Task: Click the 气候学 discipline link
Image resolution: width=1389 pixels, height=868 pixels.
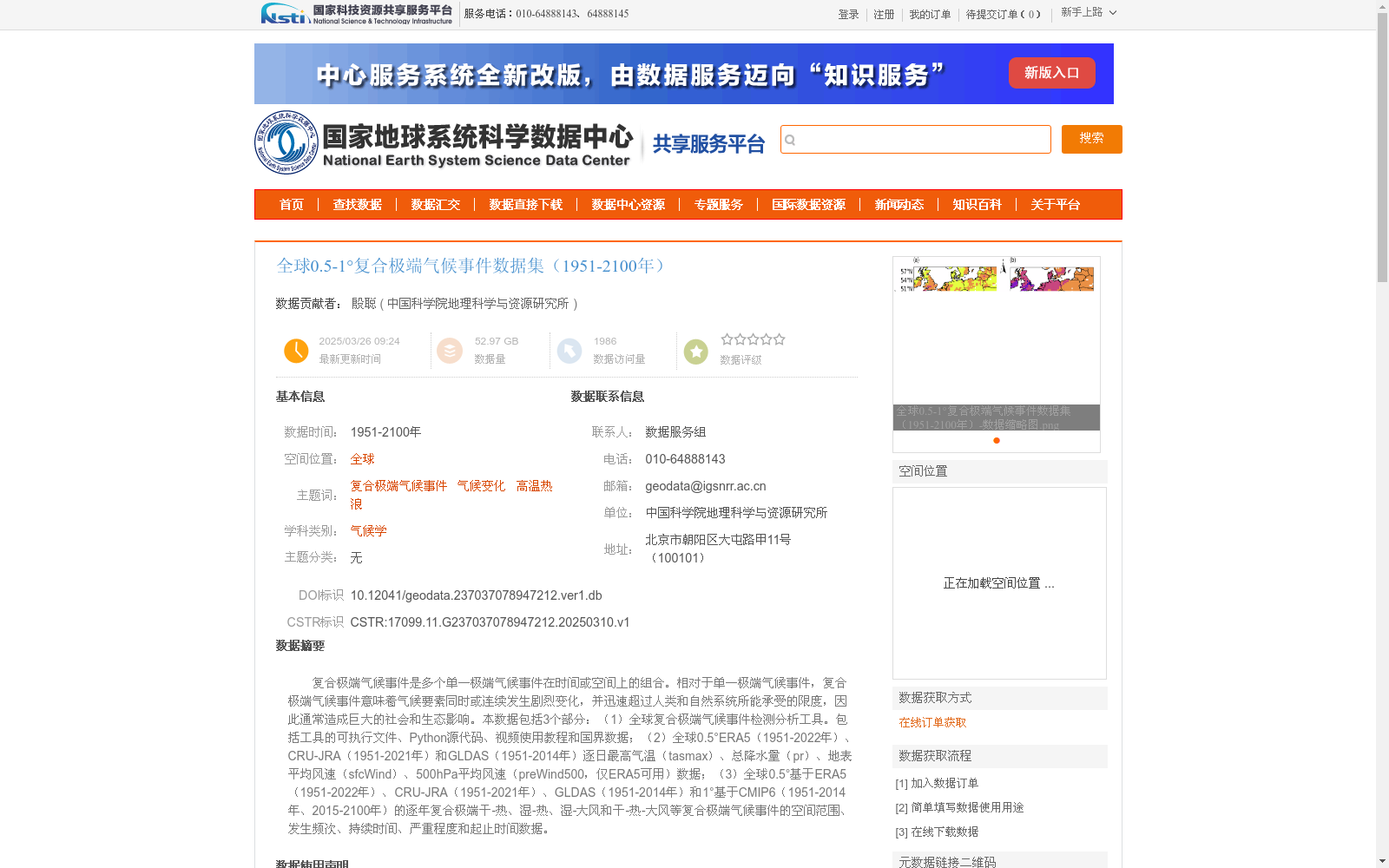Action: click(368, 531)
